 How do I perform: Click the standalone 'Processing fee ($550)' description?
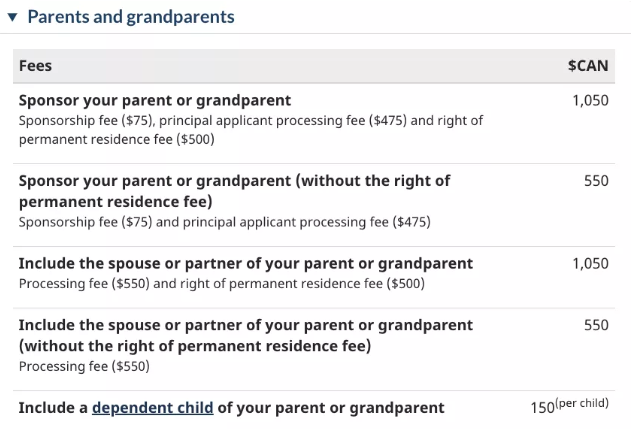pos(84,366)
